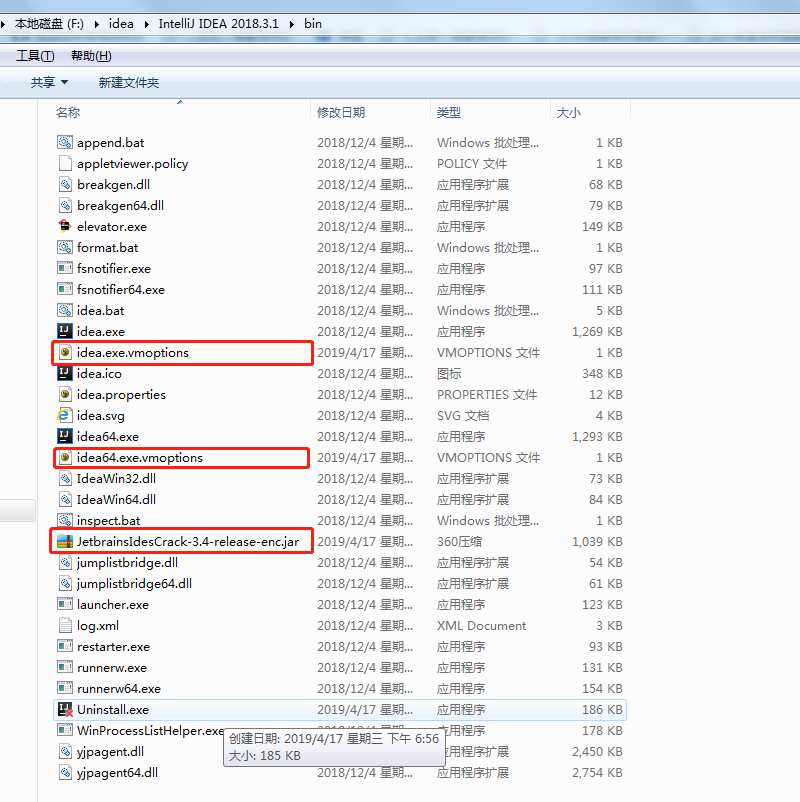Navigate to idea folder in address bar
This screenshot has width=800, height=802.
(x=121, y=24)
